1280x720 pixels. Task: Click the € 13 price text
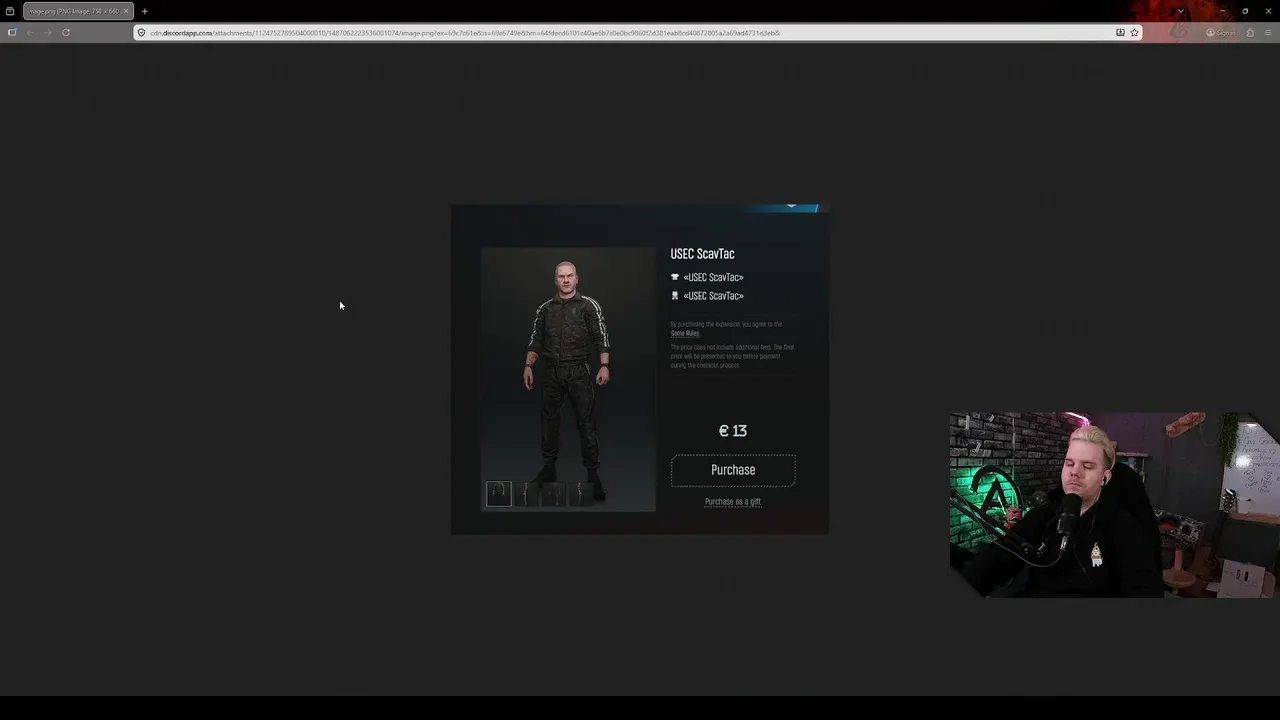coord(733,431)
